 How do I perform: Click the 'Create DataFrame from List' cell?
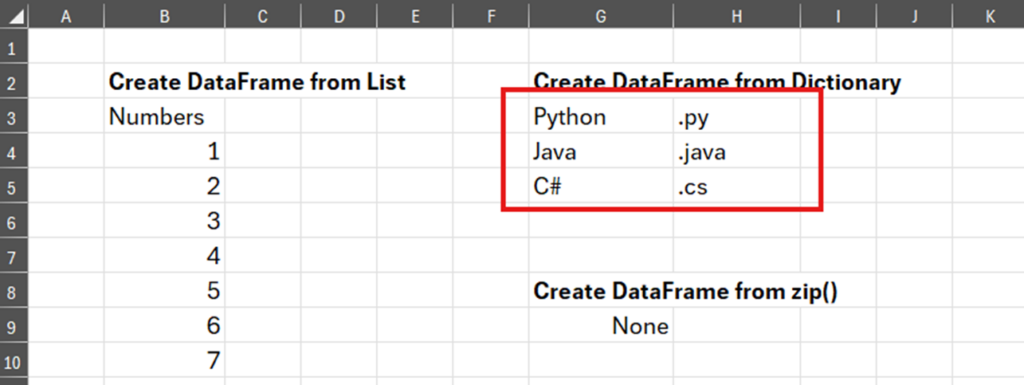164,82
